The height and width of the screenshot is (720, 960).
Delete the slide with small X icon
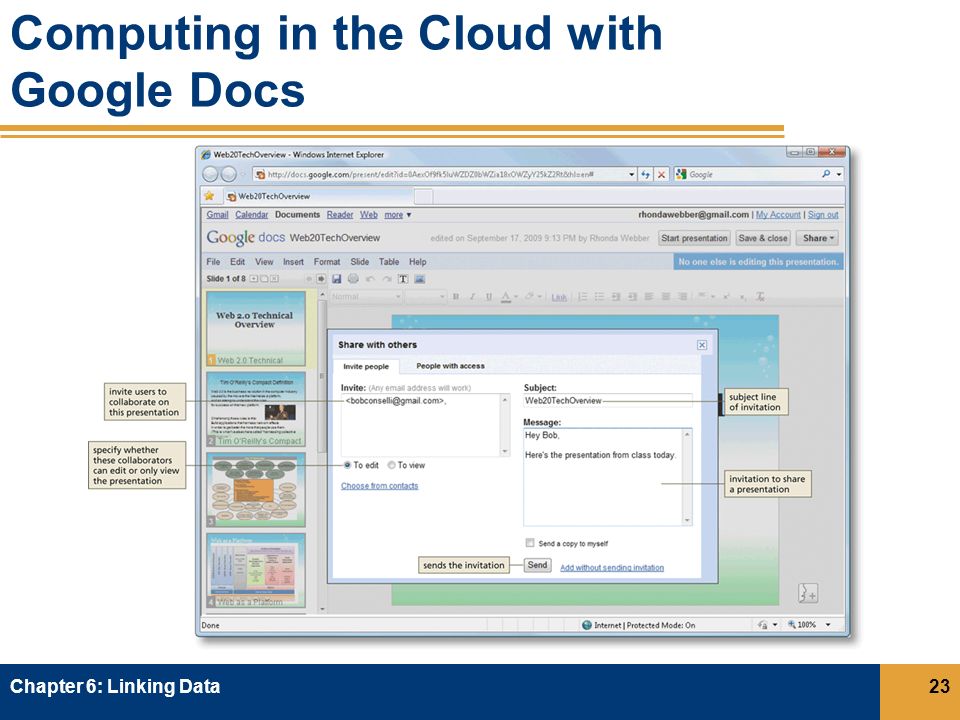274,279
